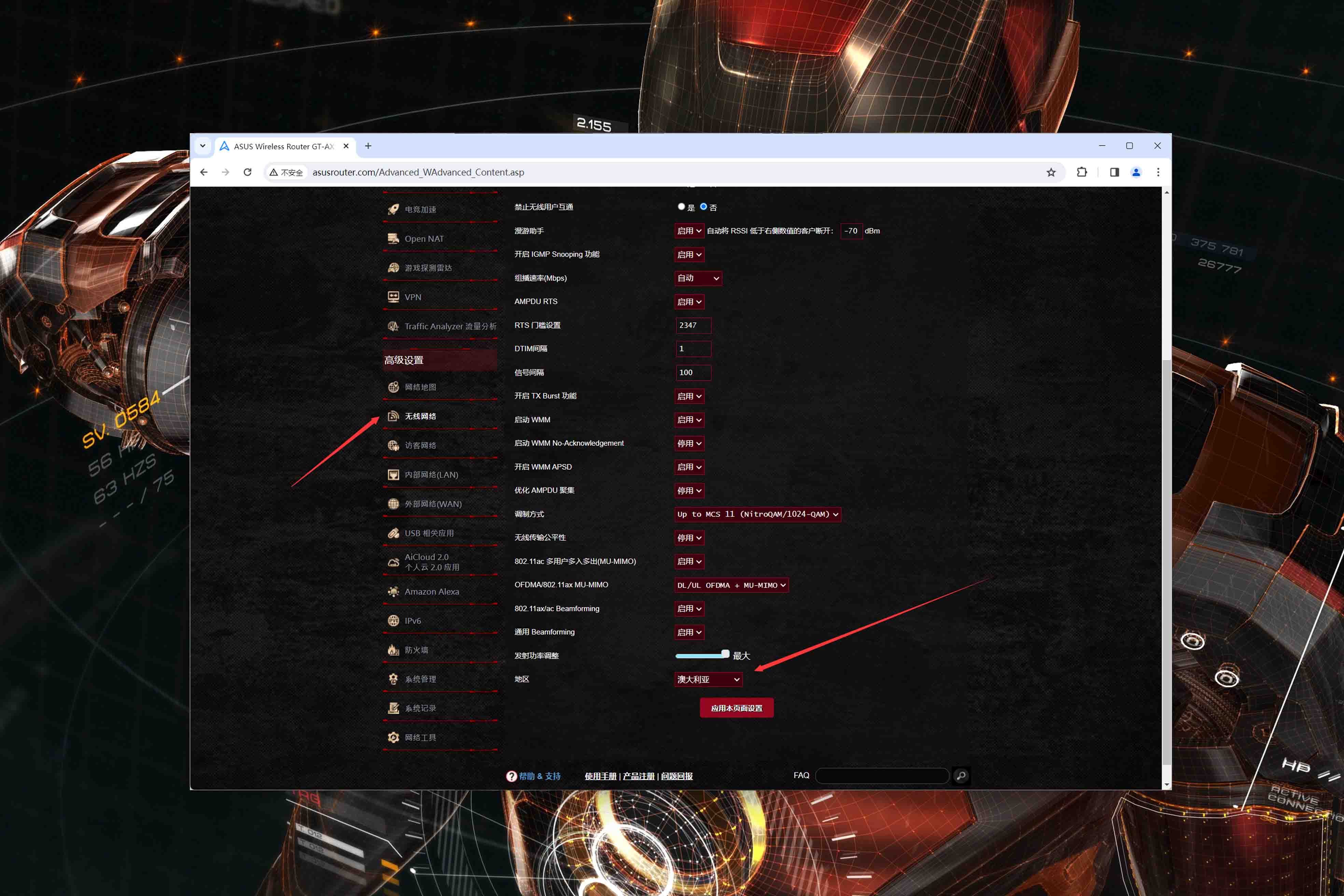Click the 无线网络 wireless icon
The image size is (1344, 896).
[393, 417]
